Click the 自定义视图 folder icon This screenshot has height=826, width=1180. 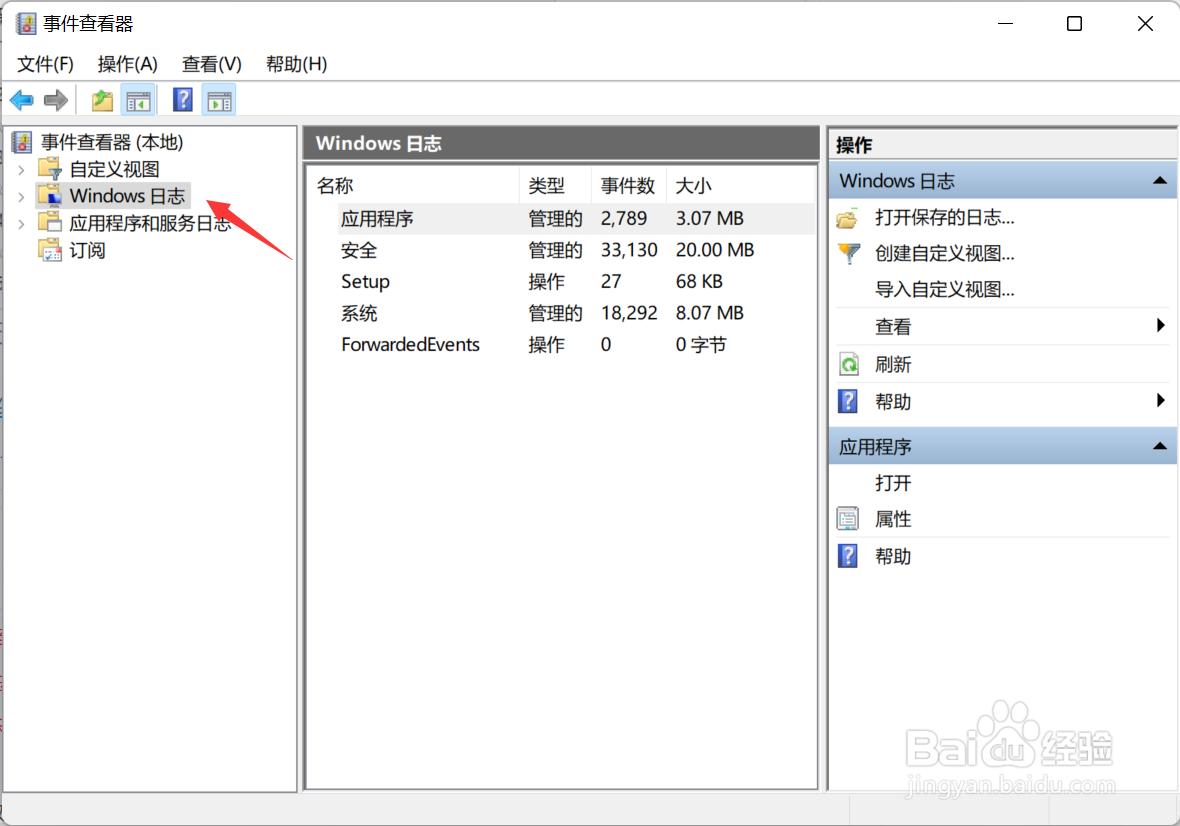(50, 169)
